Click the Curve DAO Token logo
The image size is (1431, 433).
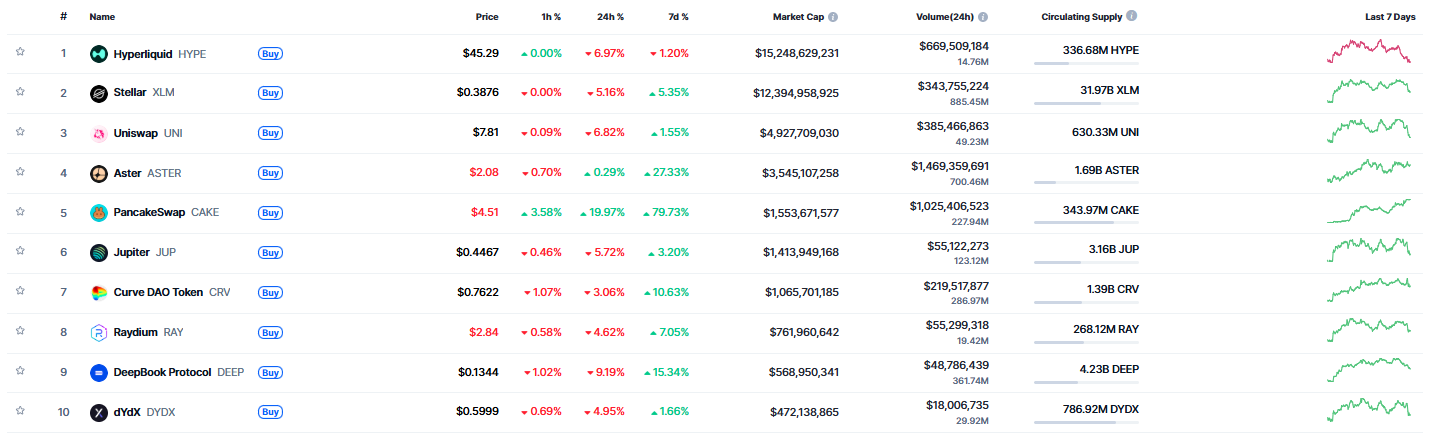pos(98,293)
